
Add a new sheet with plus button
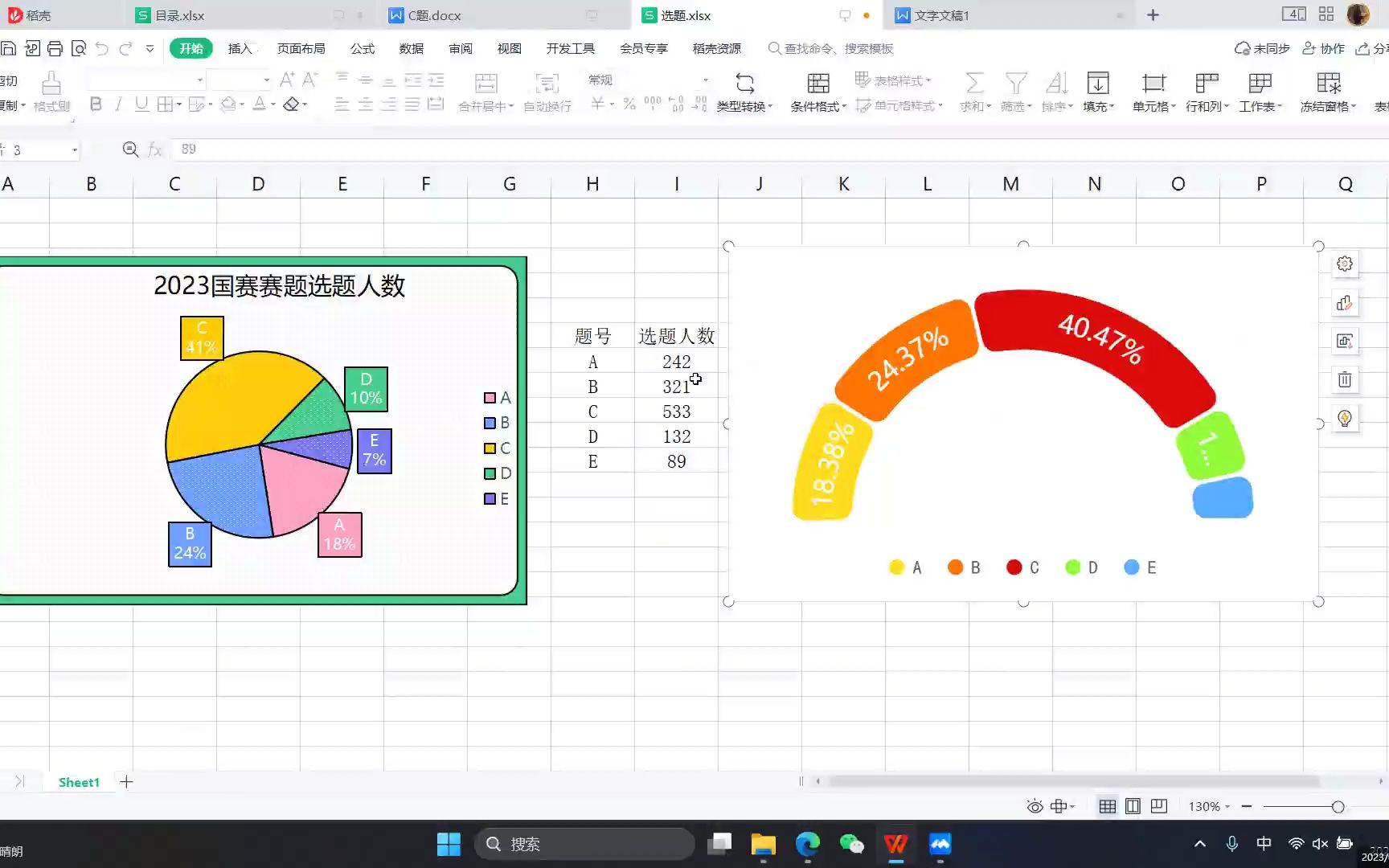point(126,781)
